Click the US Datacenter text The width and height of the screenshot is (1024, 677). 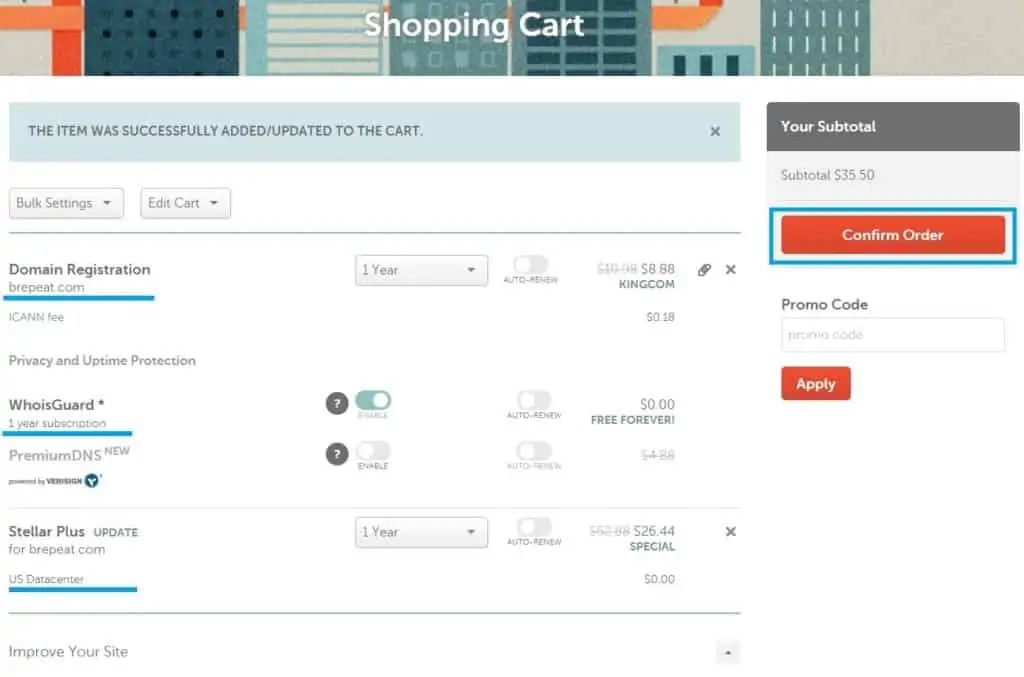click(x=46, y=579)
